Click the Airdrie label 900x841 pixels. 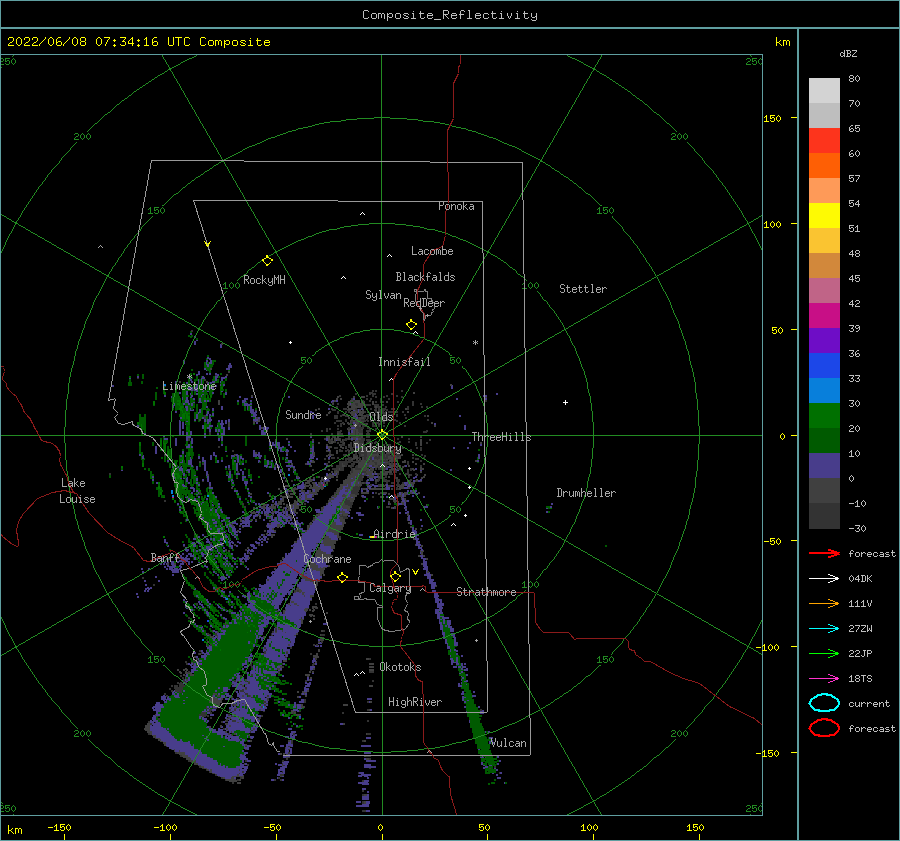coord(394,534)
